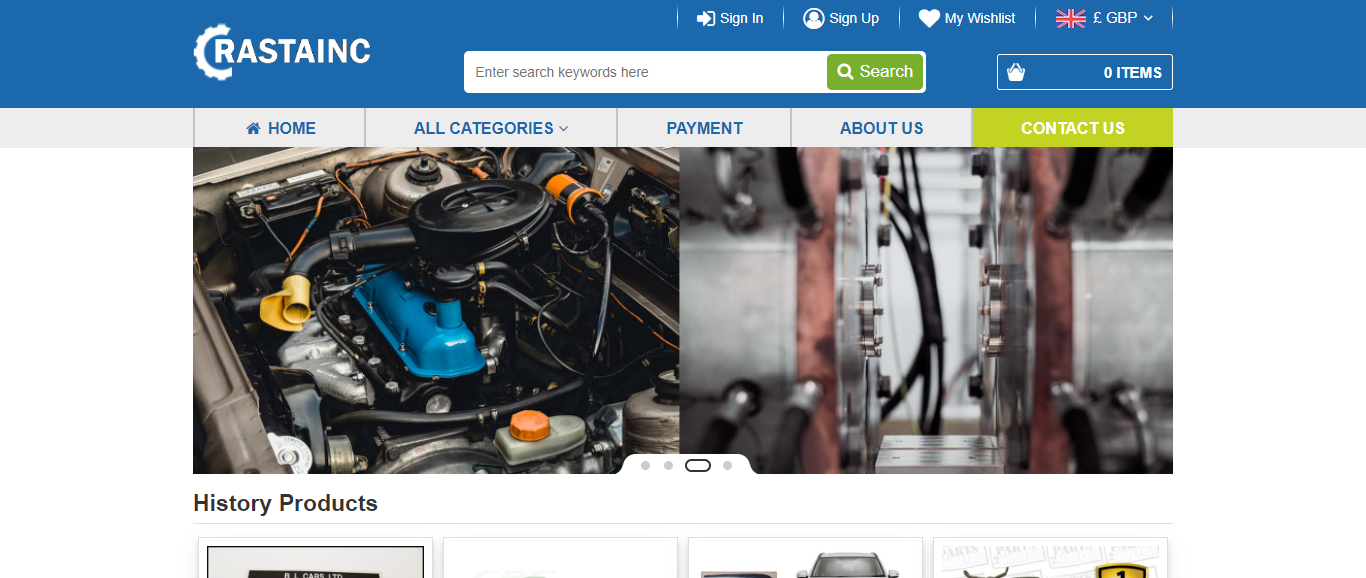The image size is (1366, 578).
Task: Click the UK flag currency icon
Action: pos(1070,18)
